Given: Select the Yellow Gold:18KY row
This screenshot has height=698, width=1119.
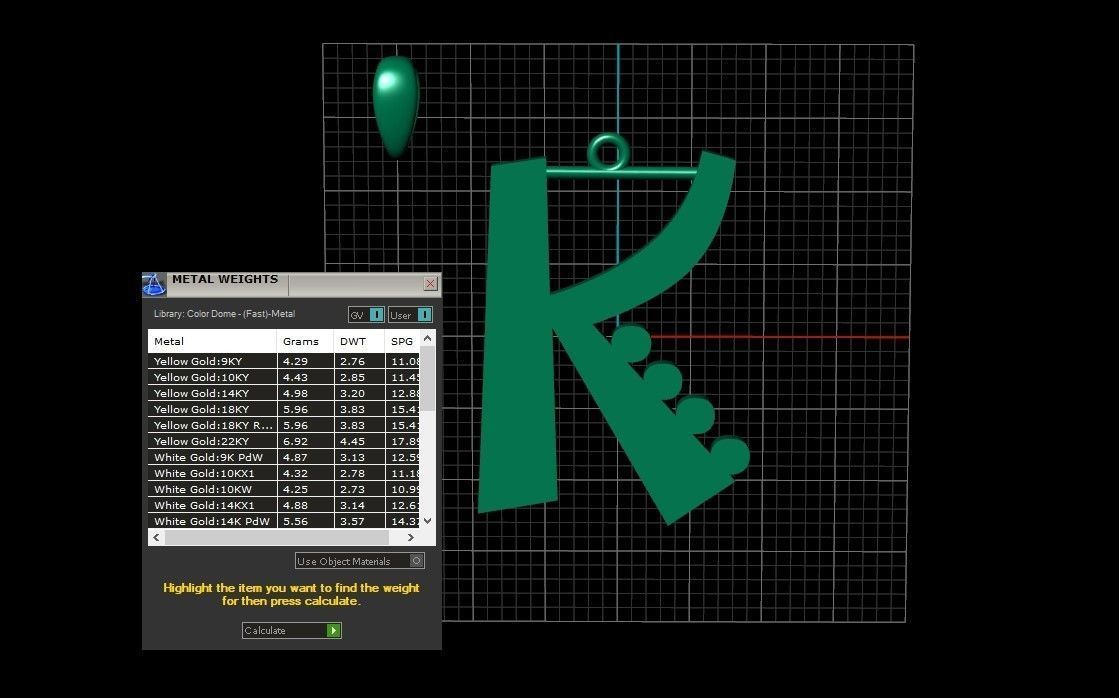Looking at the screenshot, I should (284, 409).
